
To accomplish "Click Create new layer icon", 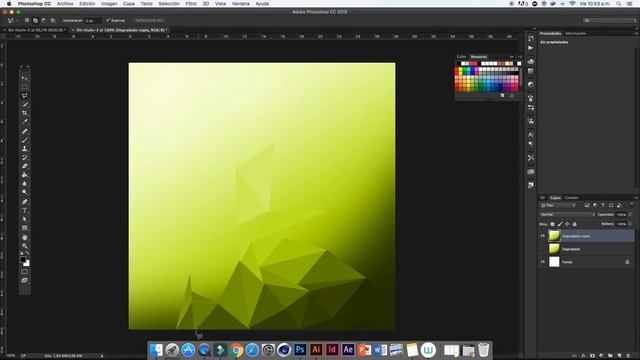I will click(x=619, y=356).
